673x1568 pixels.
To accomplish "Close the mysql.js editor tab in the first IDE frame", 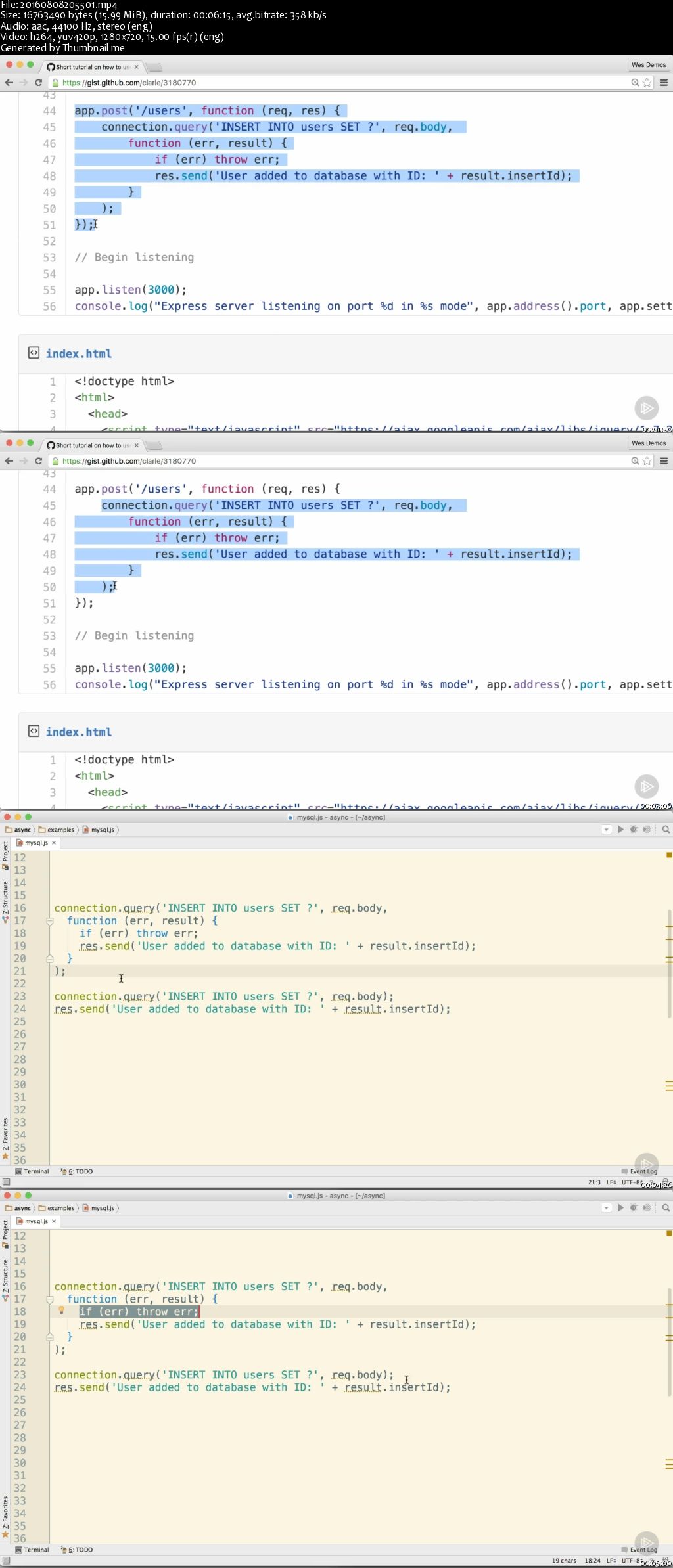I will [54, 843].
